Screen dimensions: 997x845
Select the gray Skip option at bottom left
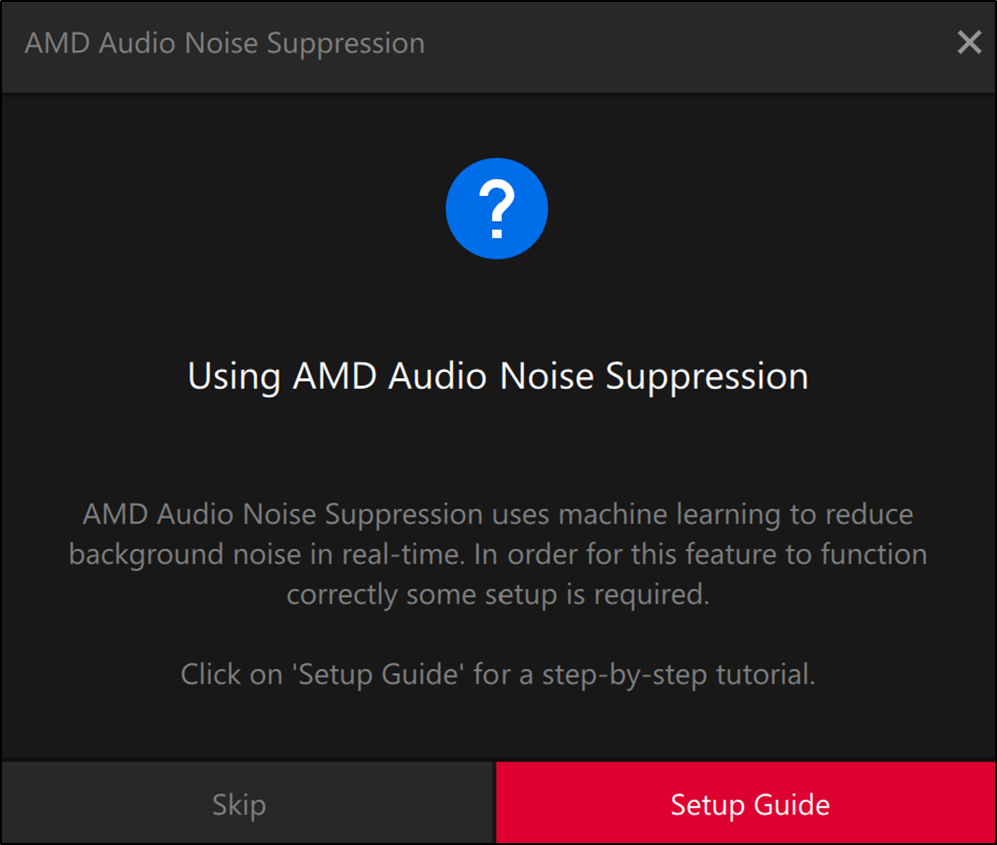point(240,805)
